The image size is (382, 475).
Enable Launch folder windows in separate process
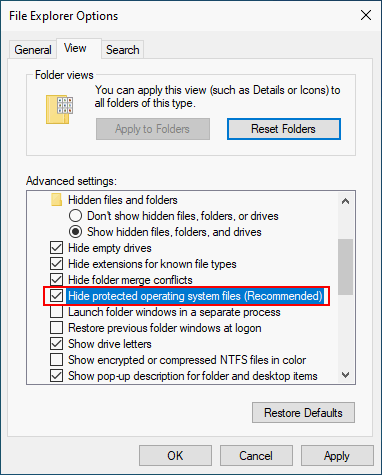point(56,312)
